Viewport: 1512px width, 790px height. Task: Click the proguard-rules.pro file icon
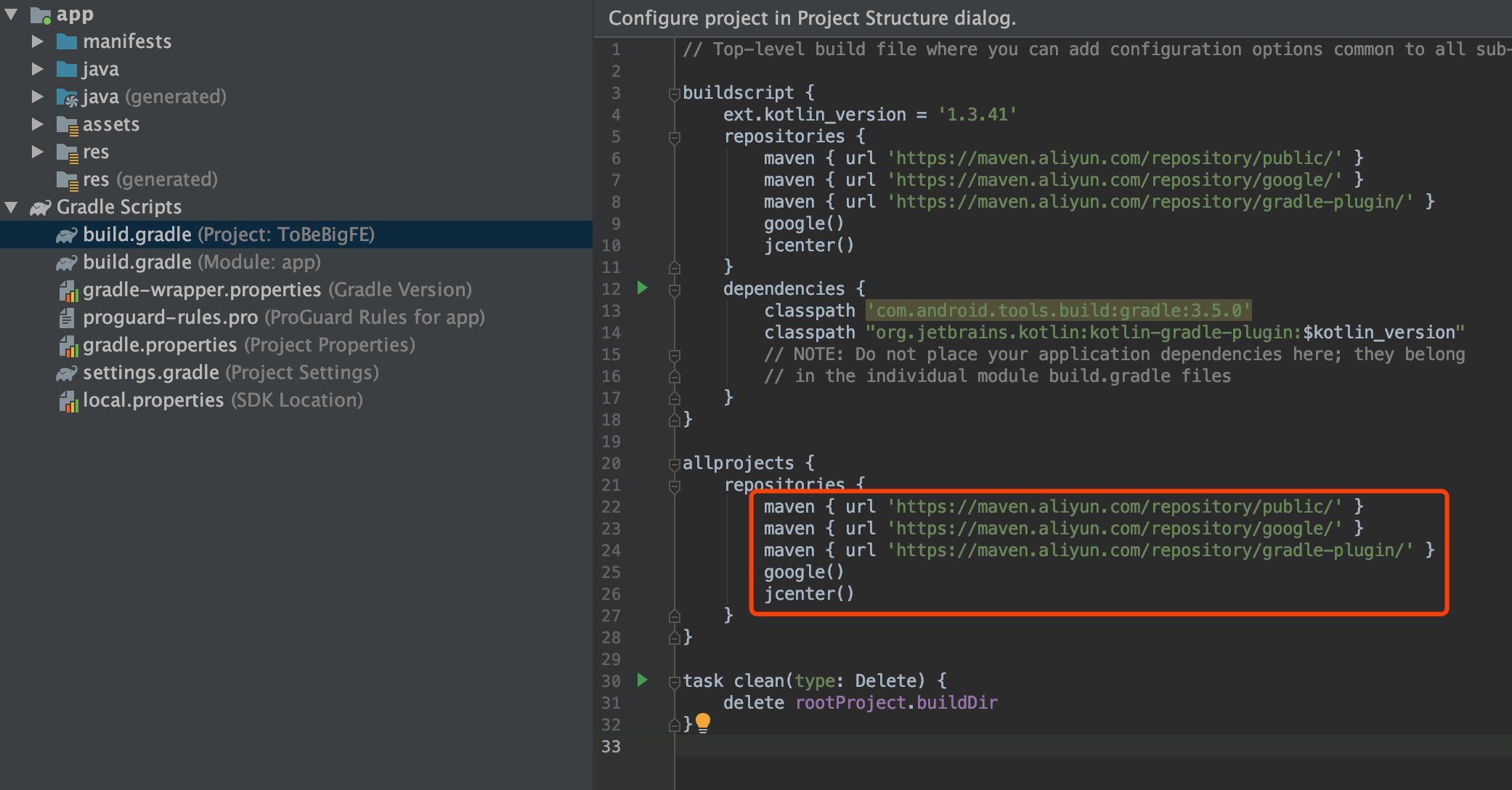pyautogui.click(x=67, y=317)
